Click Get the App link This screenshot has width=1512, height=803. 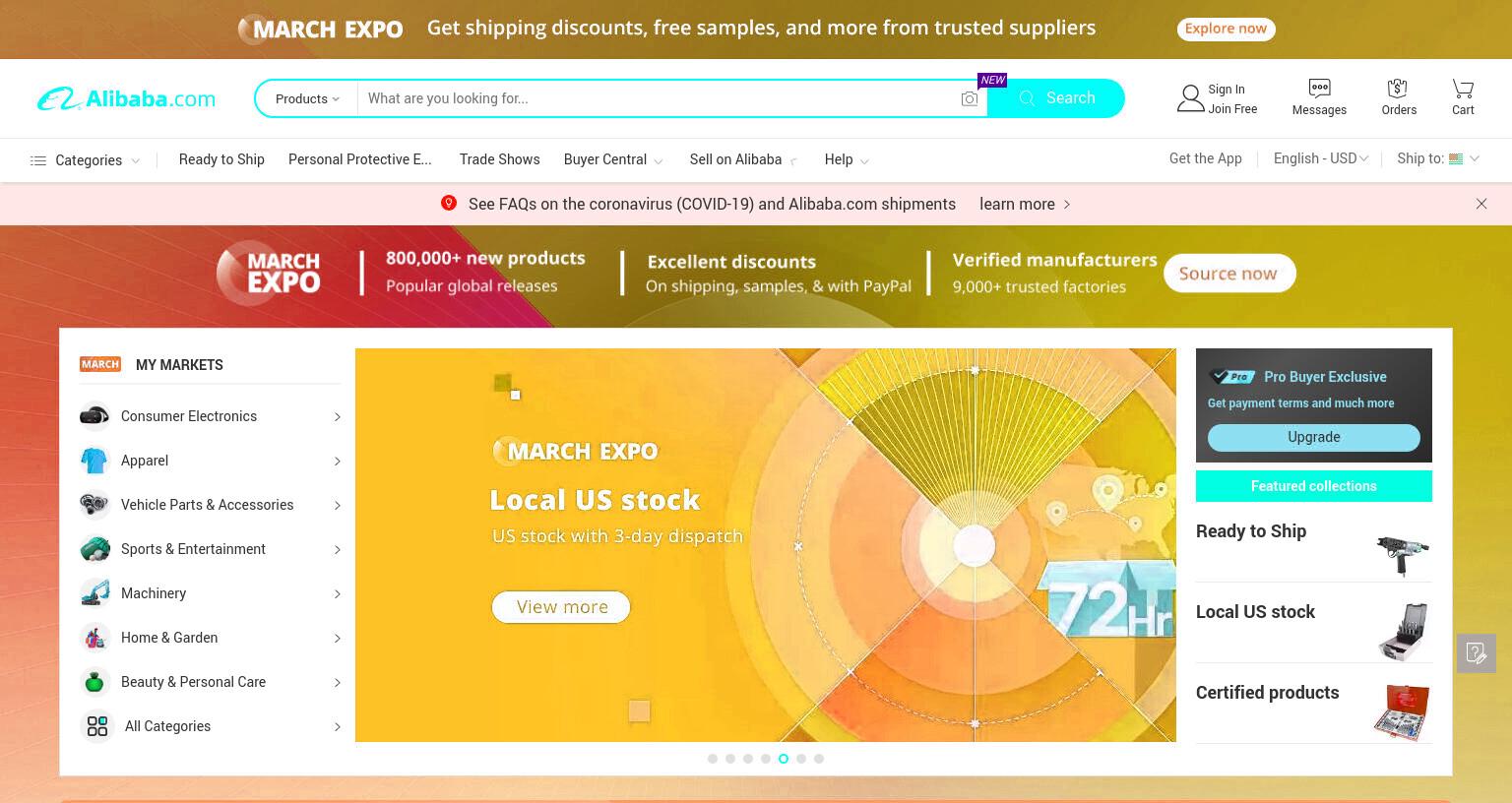[x=1205, y=158]
